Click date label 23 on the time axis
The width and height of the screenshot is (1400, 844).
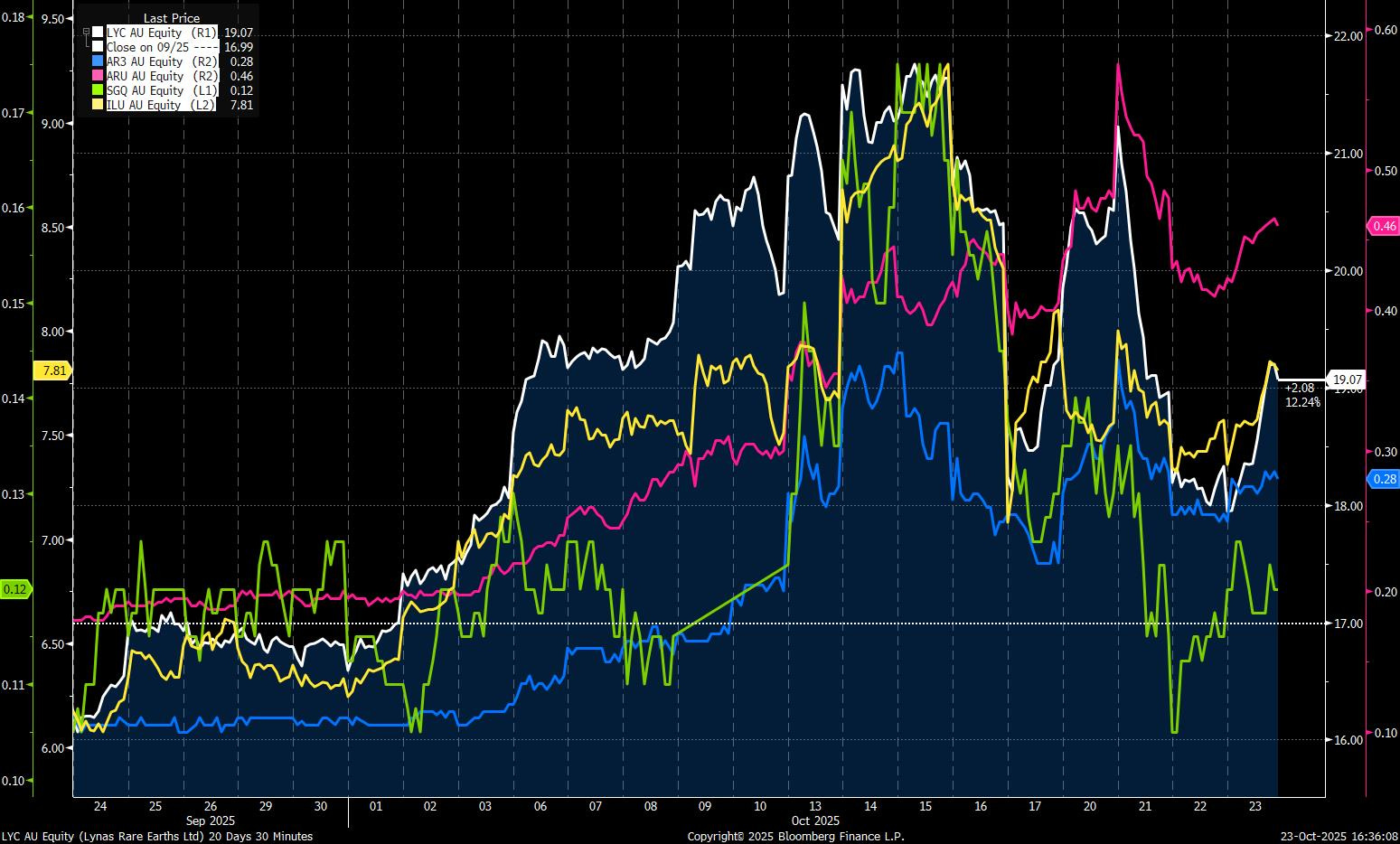point(1254,806)
